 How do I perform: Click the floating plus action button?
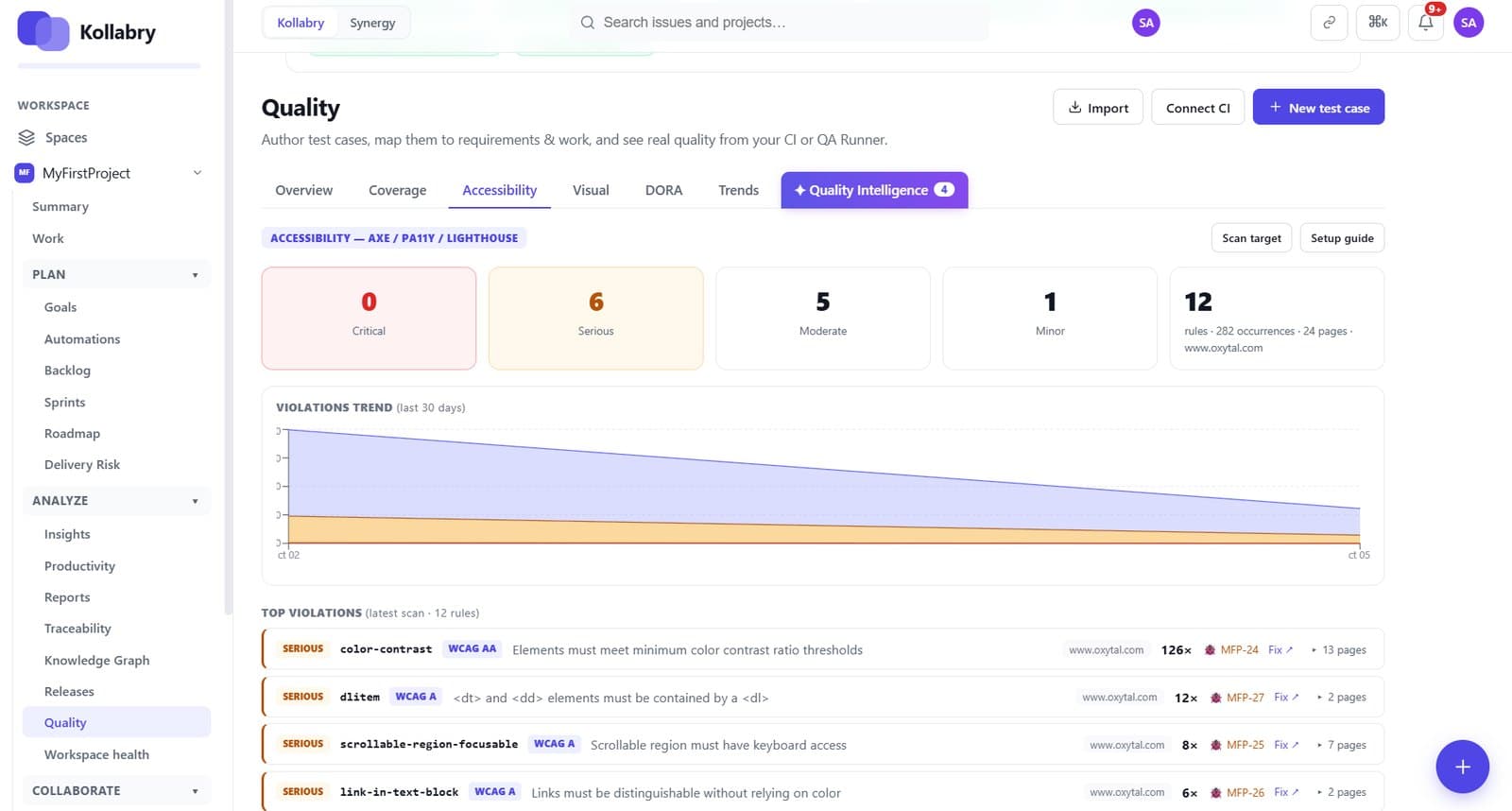tap(1462, 767)
